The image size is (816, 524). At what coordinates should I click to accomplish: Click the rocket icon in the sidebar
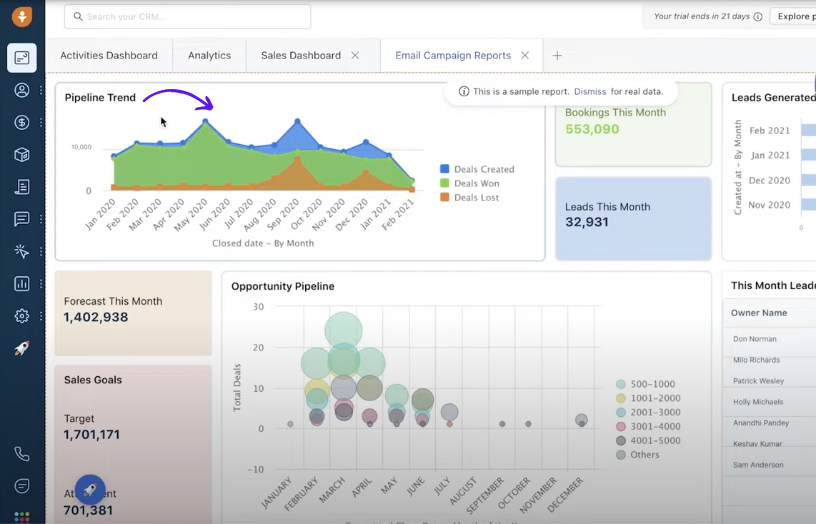pos(22,348)
